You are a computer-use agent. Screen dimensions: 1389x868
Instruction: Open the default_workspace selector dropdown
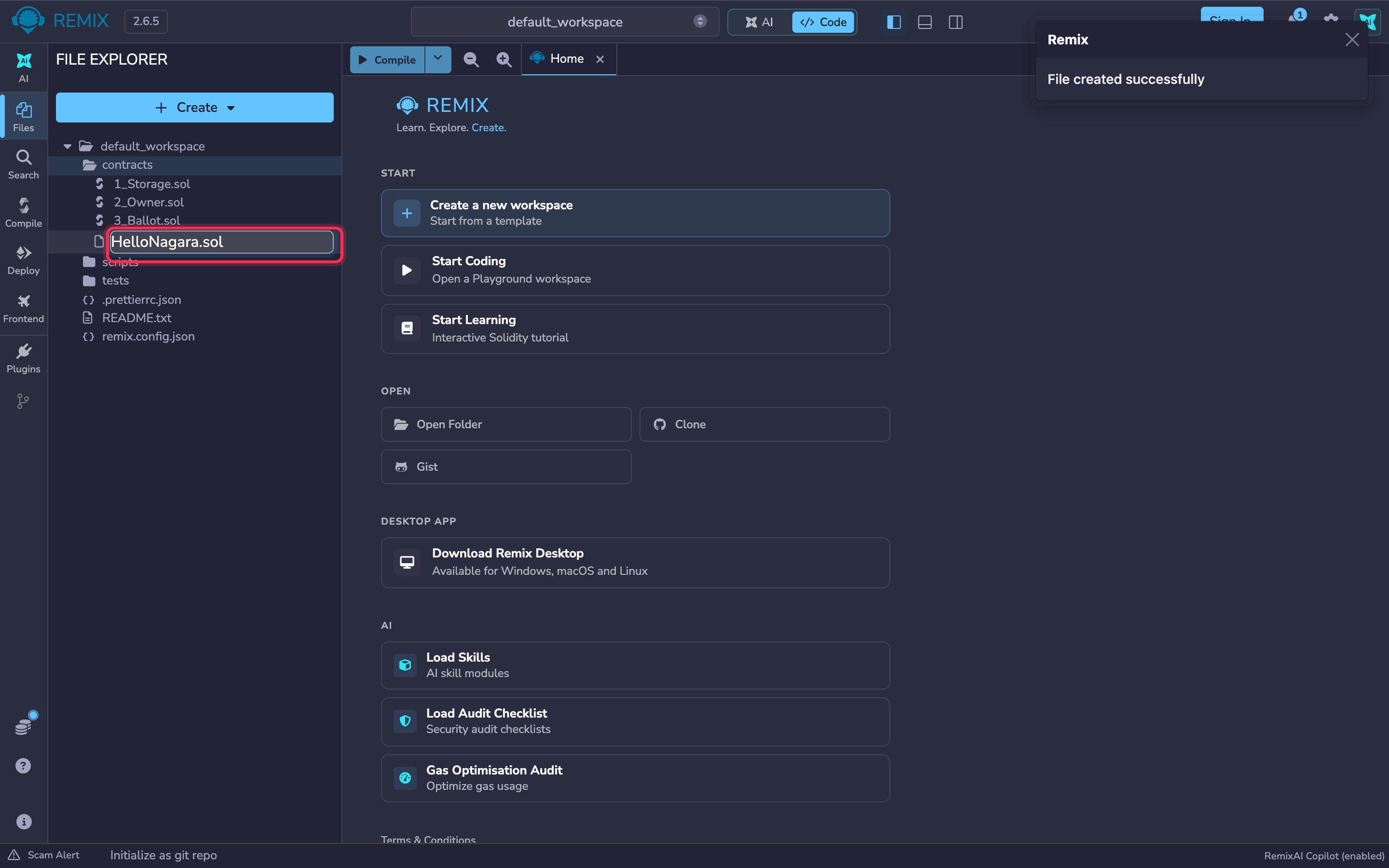tap(565, 22)
